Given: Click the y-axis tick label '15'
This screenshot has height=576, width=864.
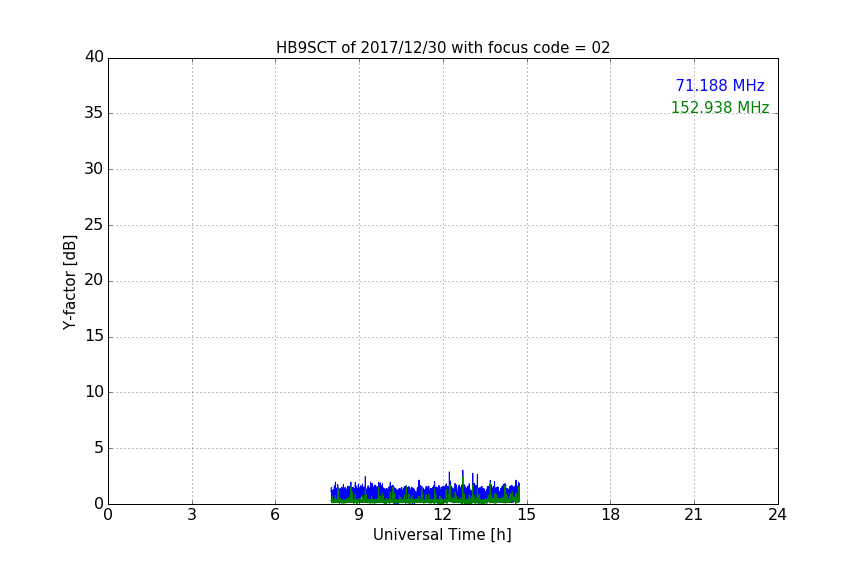Looking at the screenshot, I should [x=94, y=336].
